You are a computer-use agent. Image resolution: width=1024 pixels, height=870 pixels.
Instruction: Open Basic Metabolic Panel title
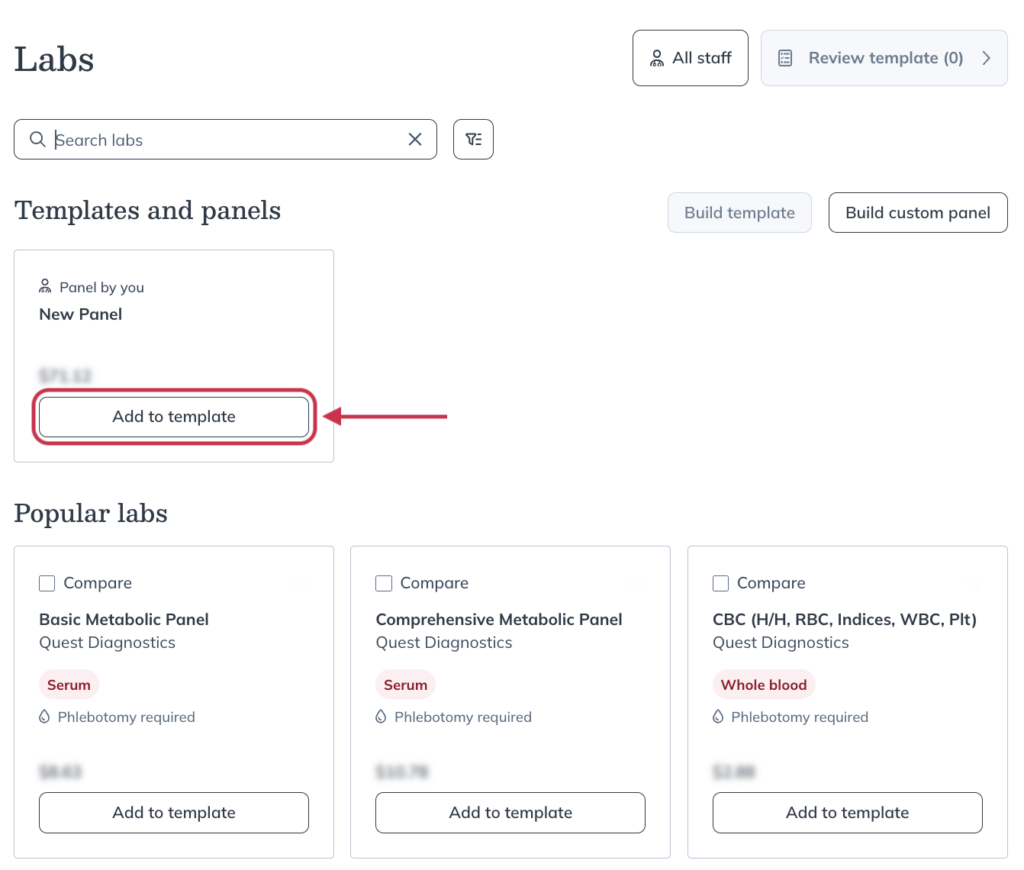pyautogui.click(x=124, y=619)
